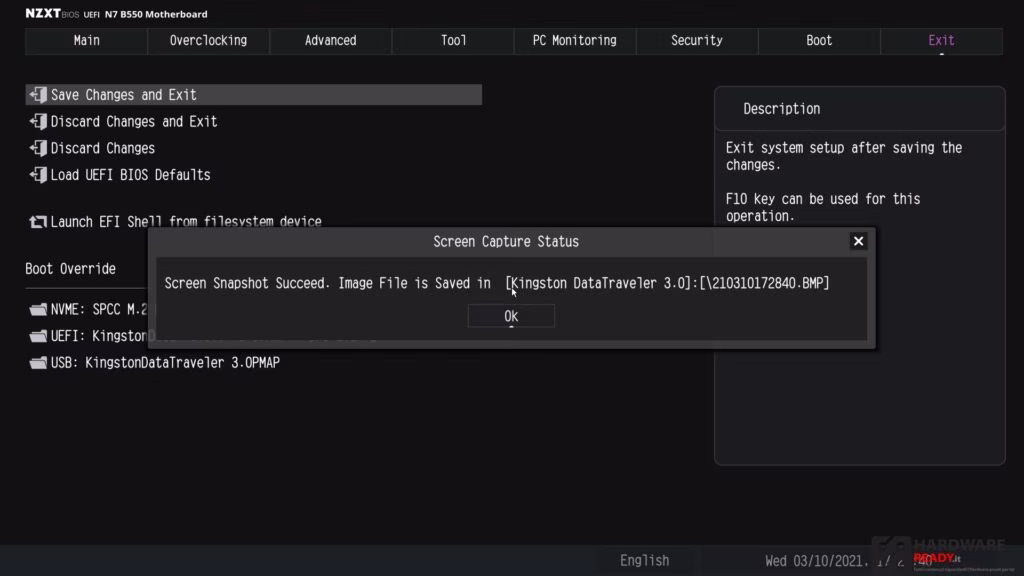
Task: Choose Discard Changes and Exit
Action: [x=134, y=121]
